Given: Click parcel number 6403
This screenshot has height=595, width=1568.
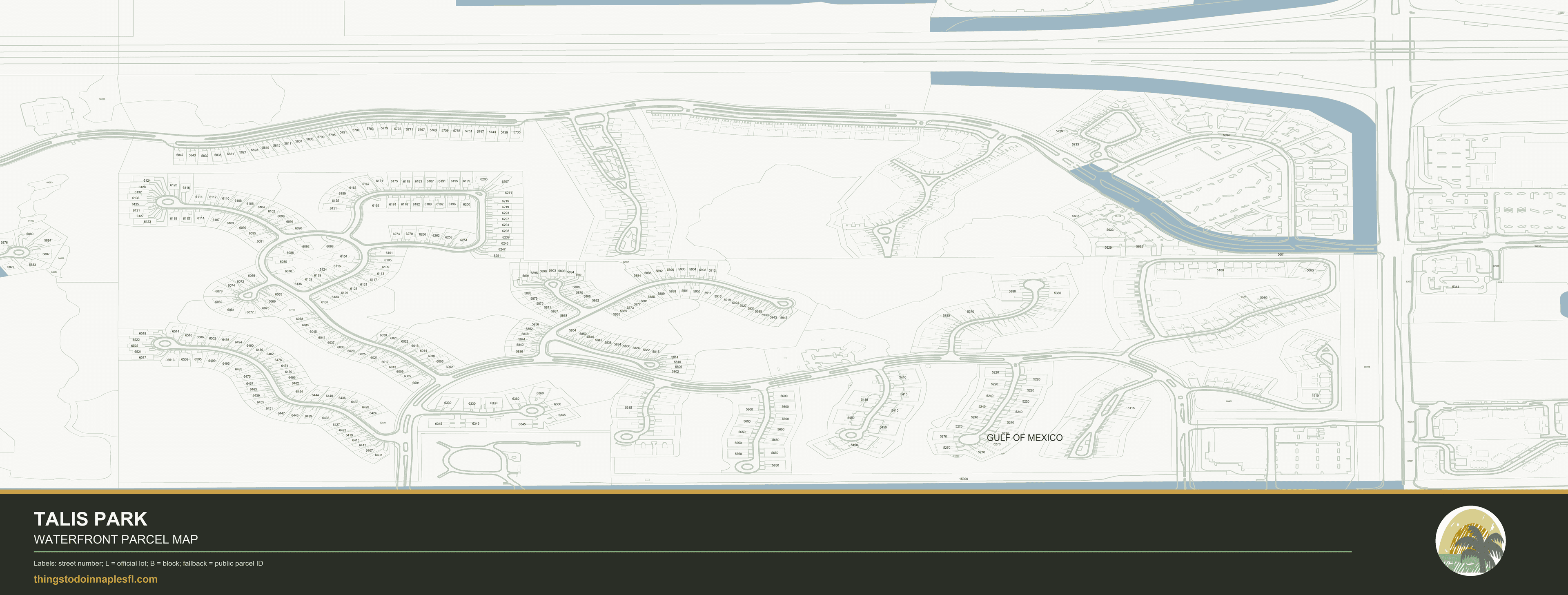Looking at the screenshot, I should click(x=379, y=455).
